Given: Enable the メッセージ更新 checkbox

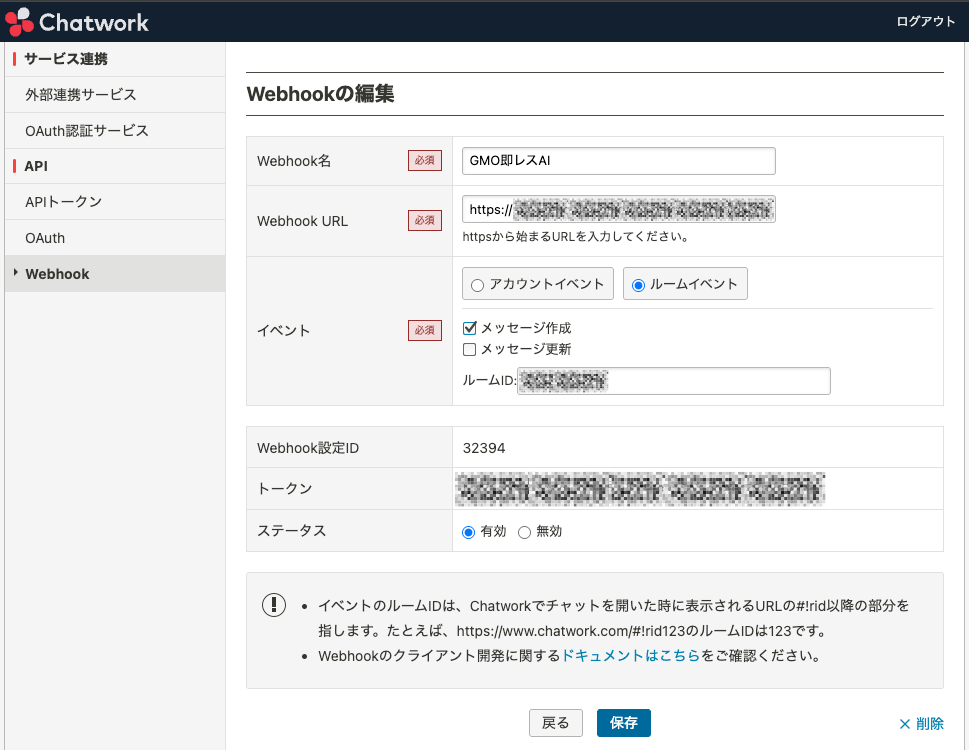Looking at the screenshot, I should pyautogui.click(x=470, y=349).
